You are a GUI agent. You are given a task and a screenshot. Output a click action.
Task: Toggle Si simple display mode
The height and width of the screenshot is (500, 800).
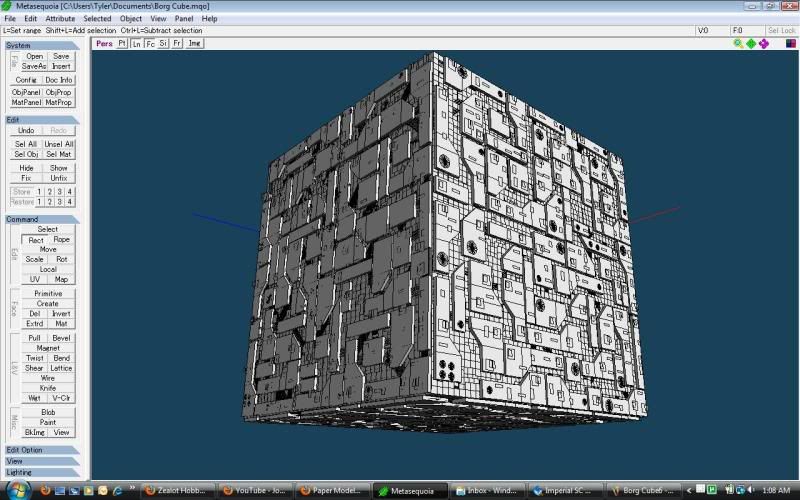tap(163, 43)
